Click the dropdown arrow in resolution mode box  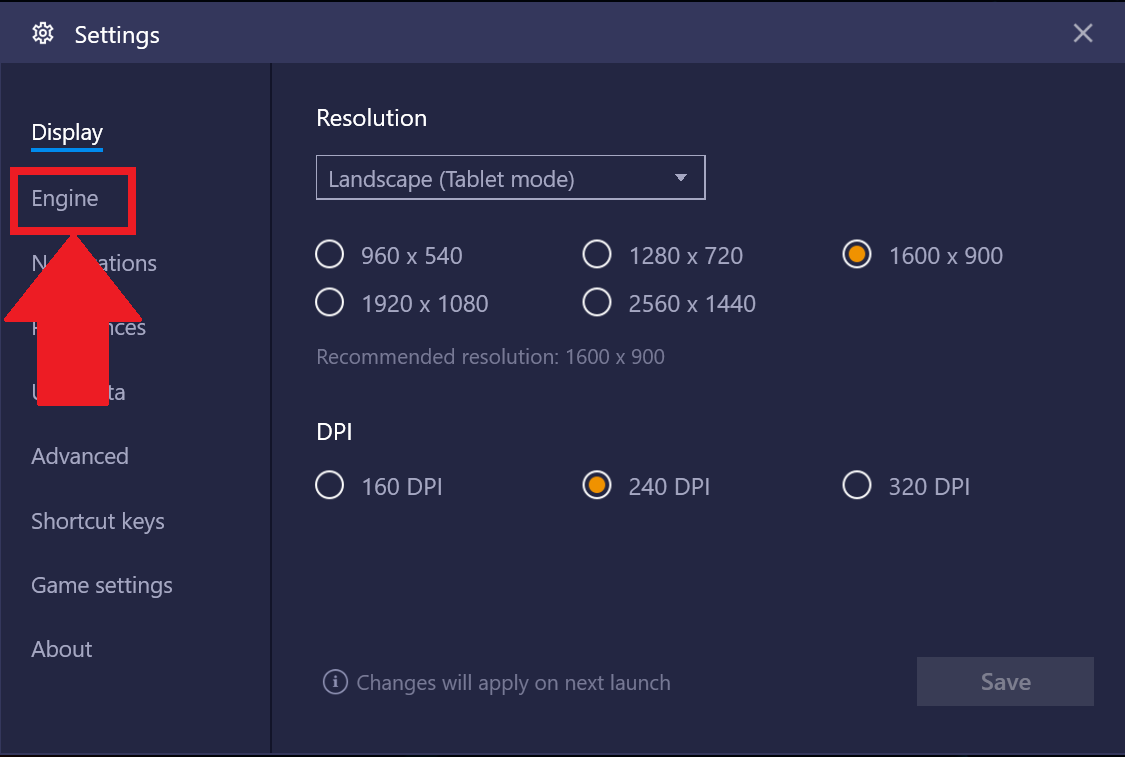[x=681, y=177]
